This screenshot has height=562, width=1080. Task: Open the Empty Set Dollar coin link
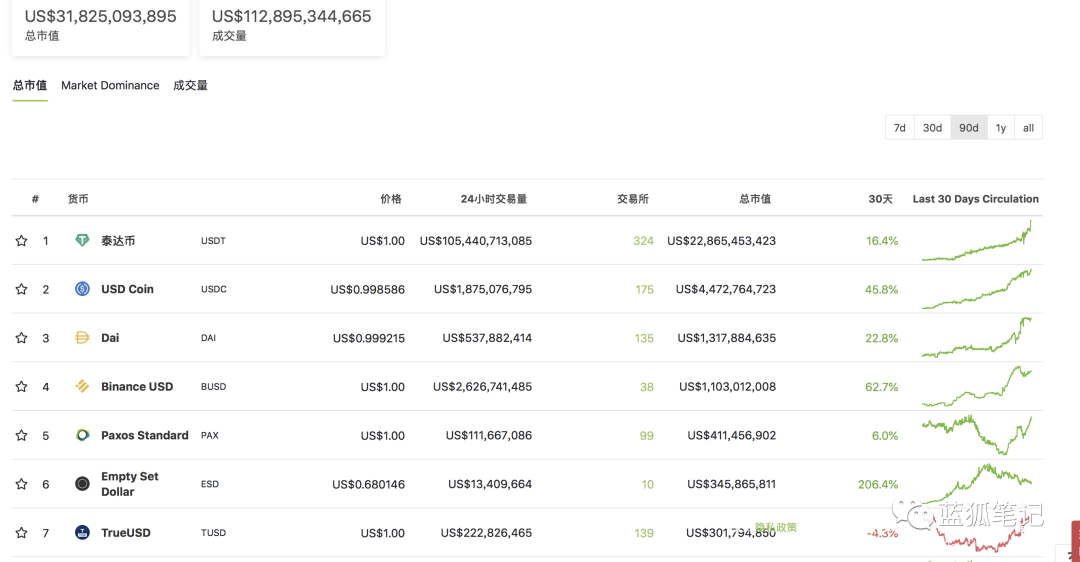(x=129, y=484)
